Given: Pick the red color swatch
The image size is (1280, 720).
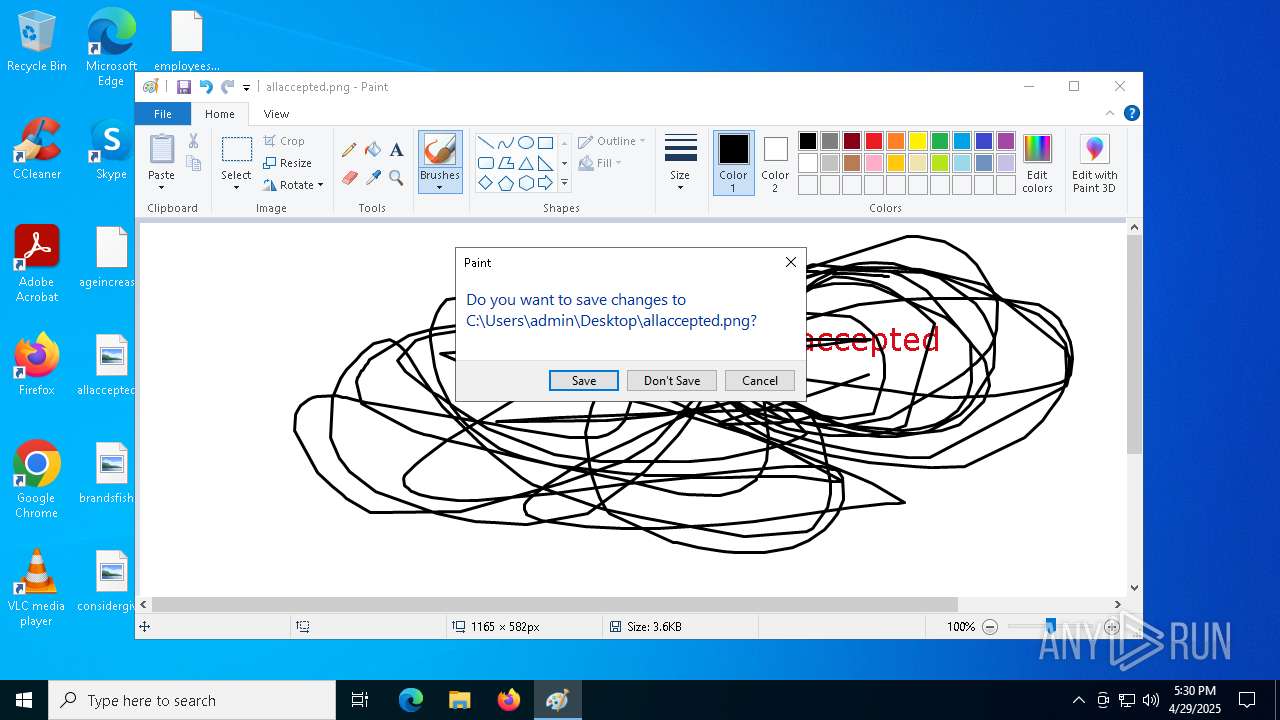Looking at the screenshot, I should pos(873,141).
